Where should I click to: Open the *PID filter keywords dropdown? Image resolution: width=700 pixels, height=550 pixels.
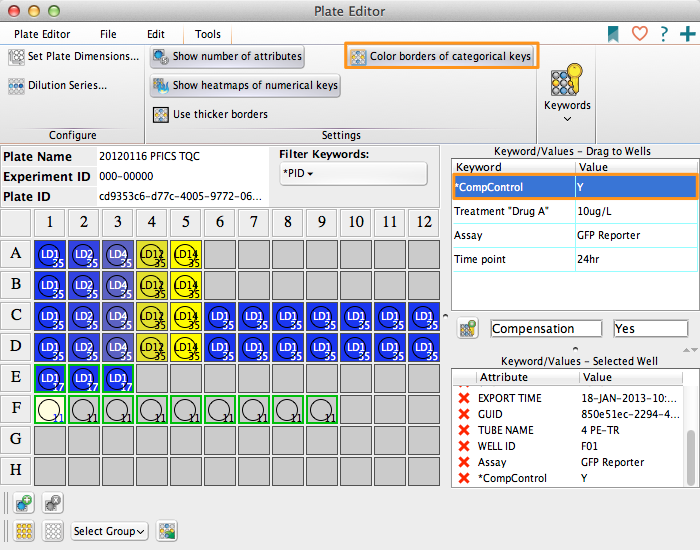click(353, 173)
